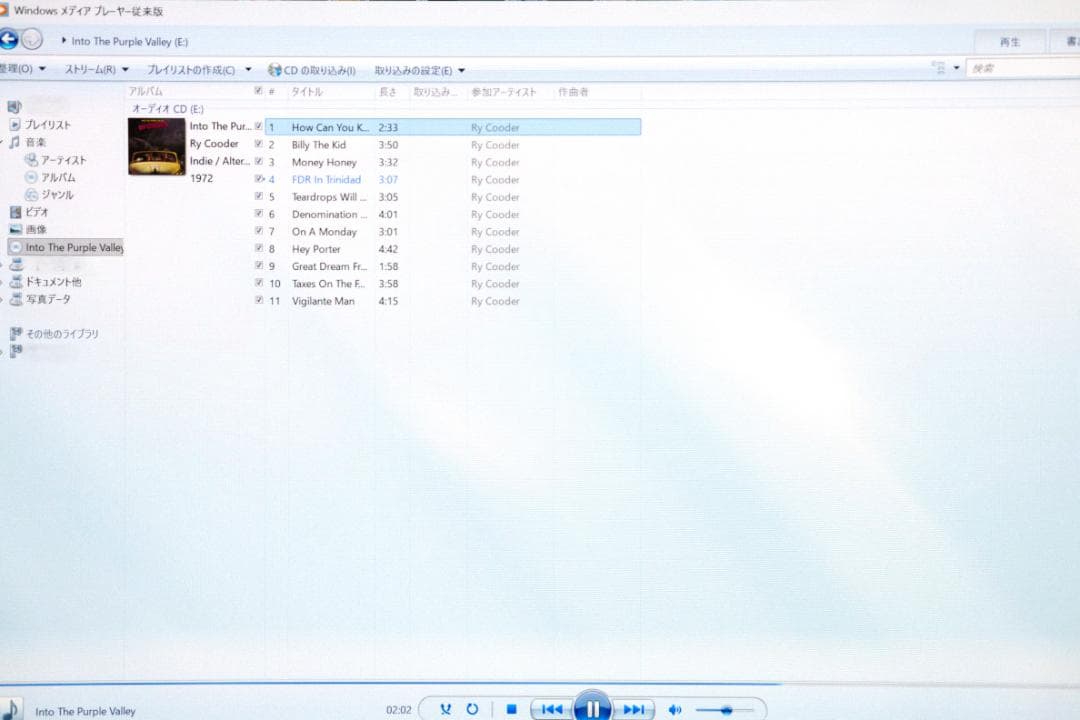Uncheck the Vigilante Man track checkbox
The height and width of the screenshot is (720, 1080).
(259, 300)
